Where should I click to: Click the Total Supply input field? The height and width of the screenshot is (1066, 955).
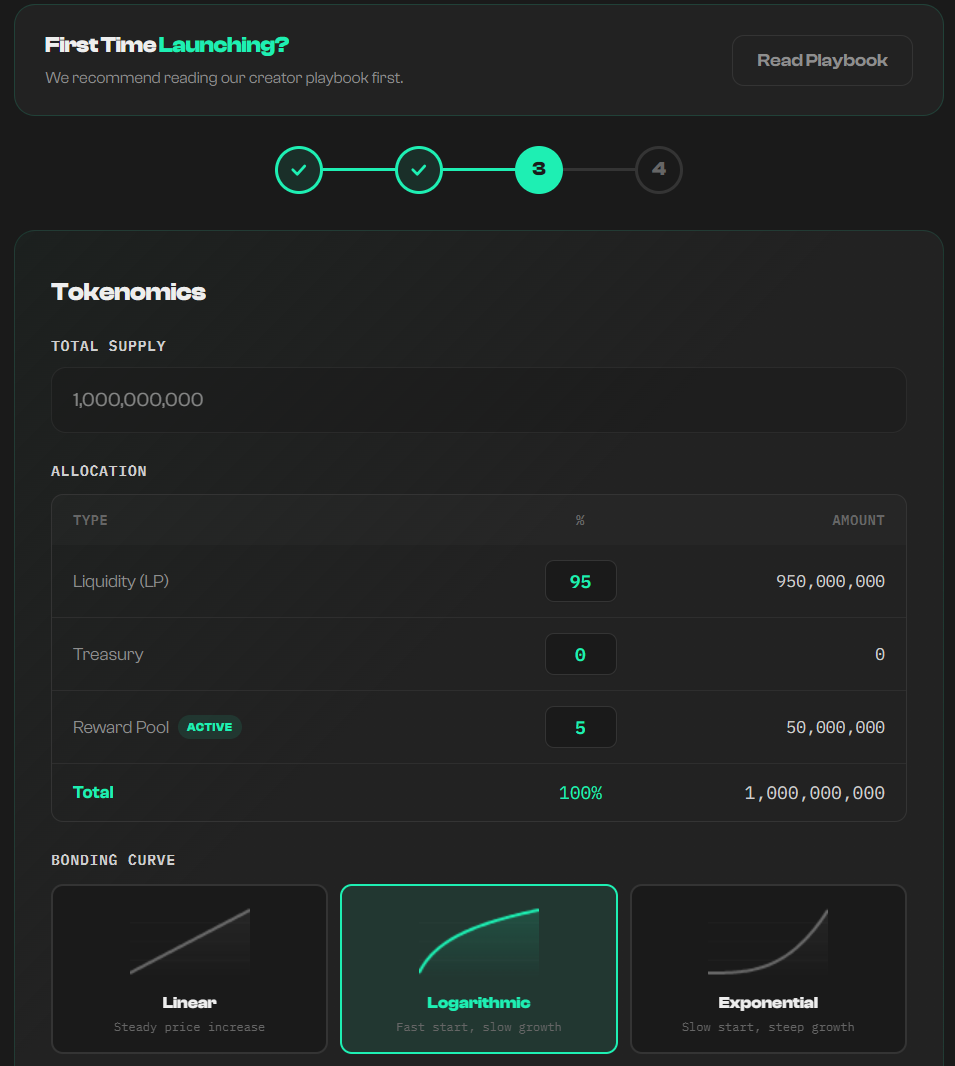click(479, 400)
